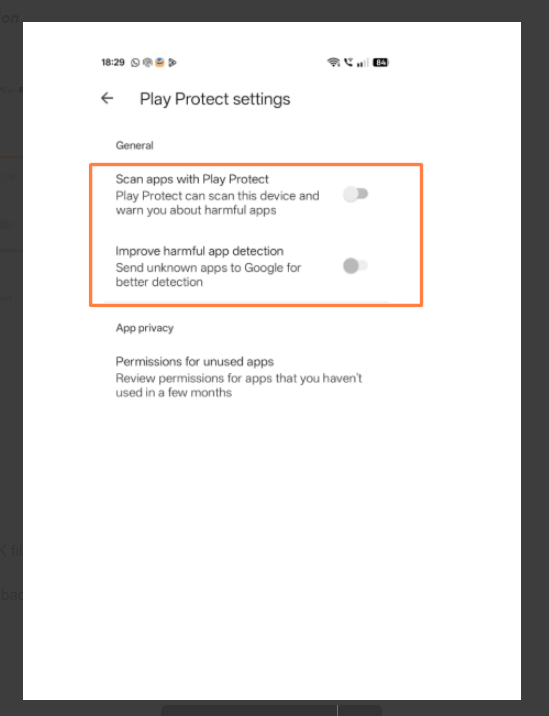The height and width of the screenshot is (716, 549).
Task: Tap the gray round notification icon
Action: tap(148, 63)
